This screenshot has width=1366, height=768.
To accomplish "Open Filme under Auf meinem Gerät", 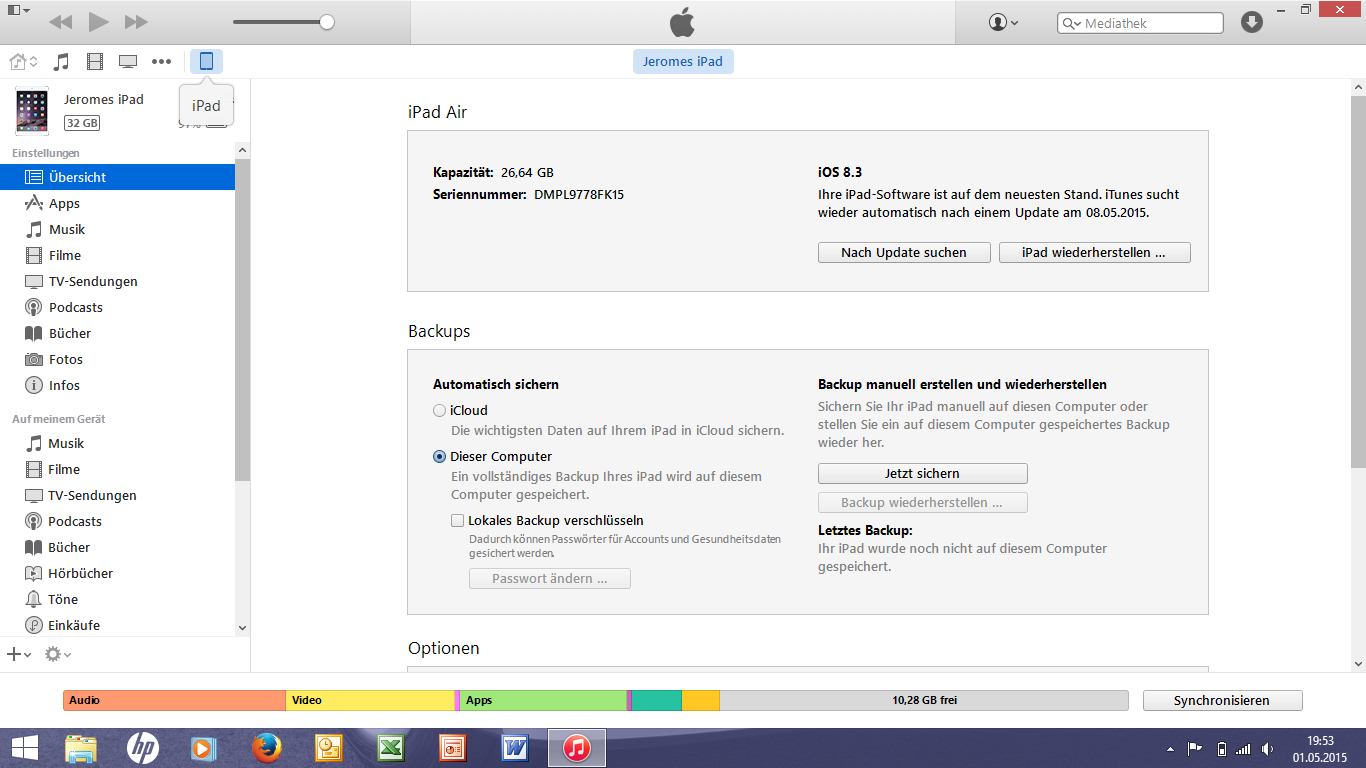I will (x=118, y=469).
